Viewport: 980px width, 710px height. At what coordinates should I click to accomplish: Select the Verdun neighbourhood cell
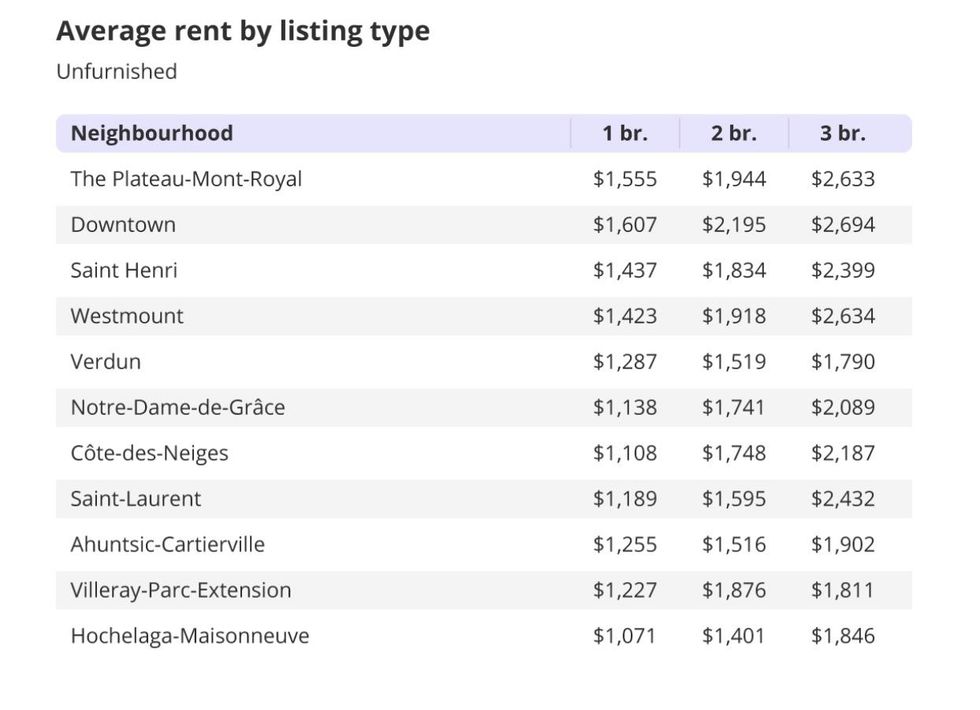tap(106, 362)
